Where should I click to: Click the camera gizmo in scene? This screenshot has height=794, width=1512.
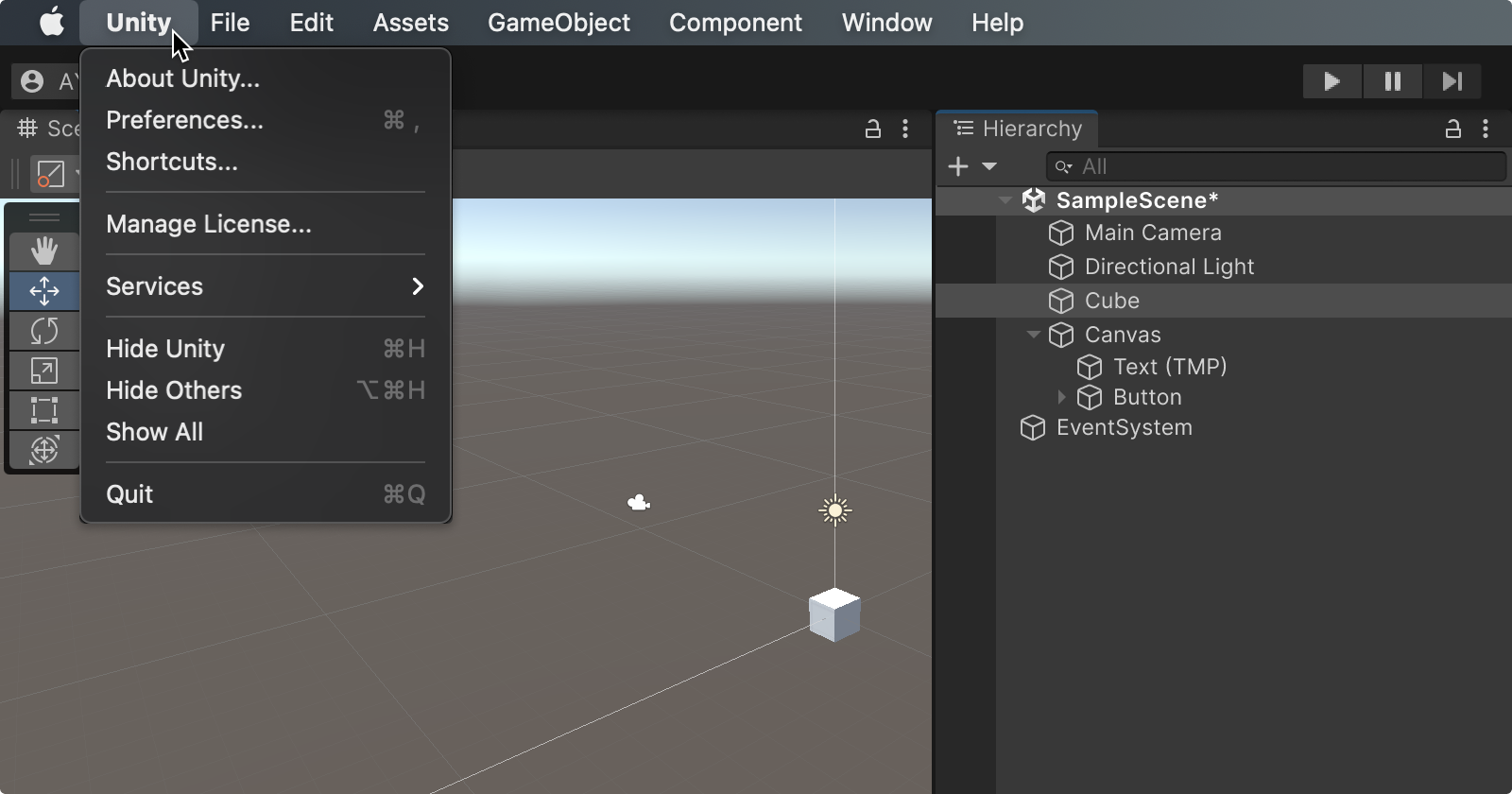pyautogui.click(x=639, y=503)
